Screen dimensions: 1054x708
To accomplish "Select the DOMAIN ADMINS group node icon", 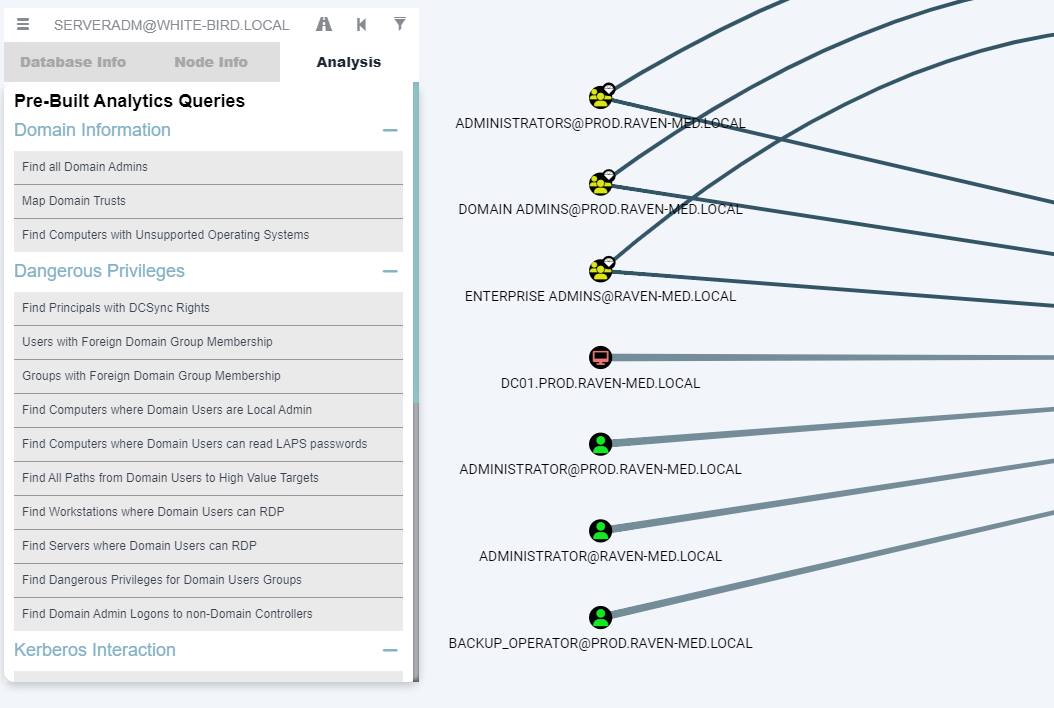I will point(600,184).
